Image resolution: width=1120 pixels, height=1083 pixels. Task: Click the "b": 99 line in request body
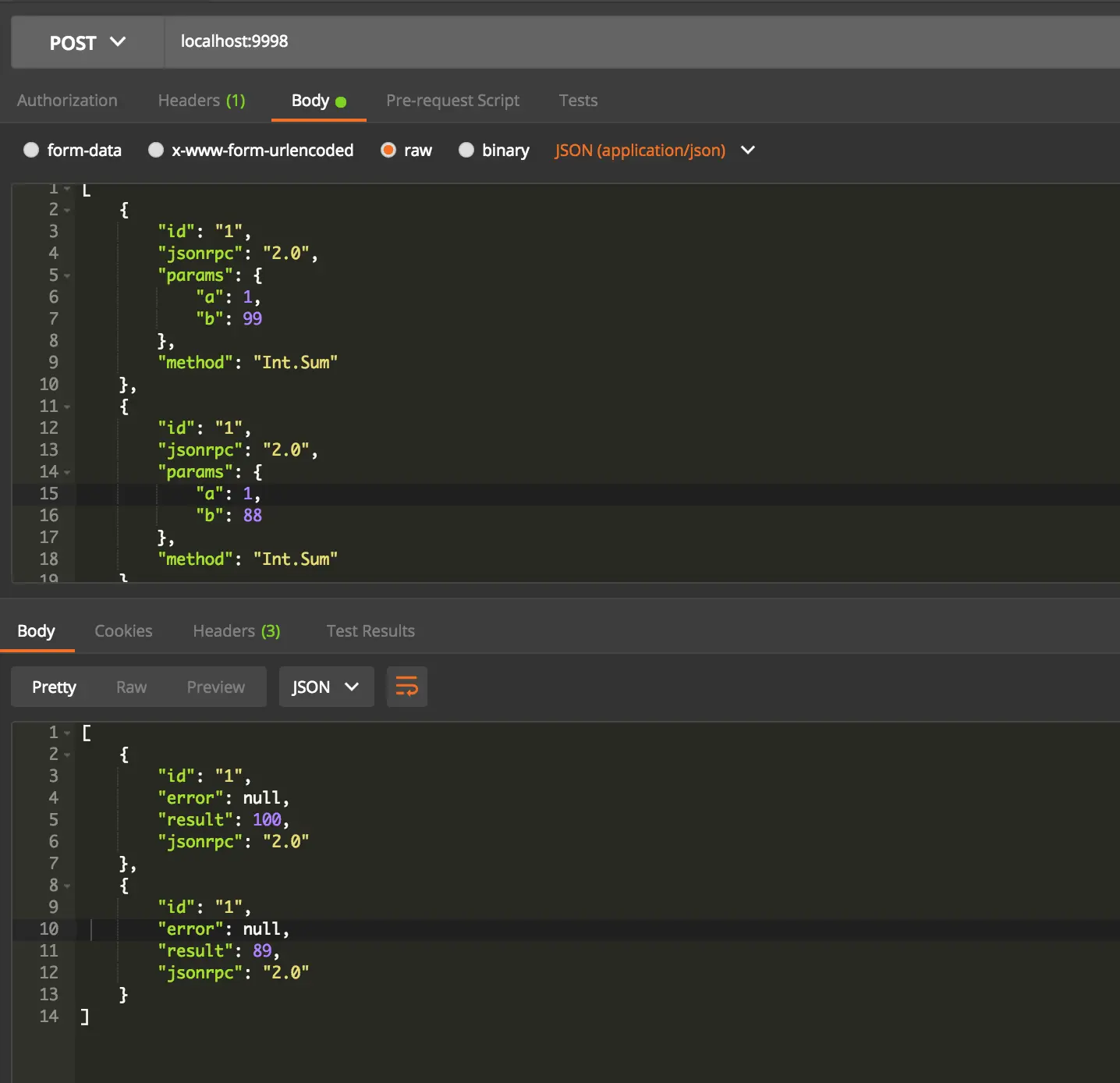tap(229, 318)
